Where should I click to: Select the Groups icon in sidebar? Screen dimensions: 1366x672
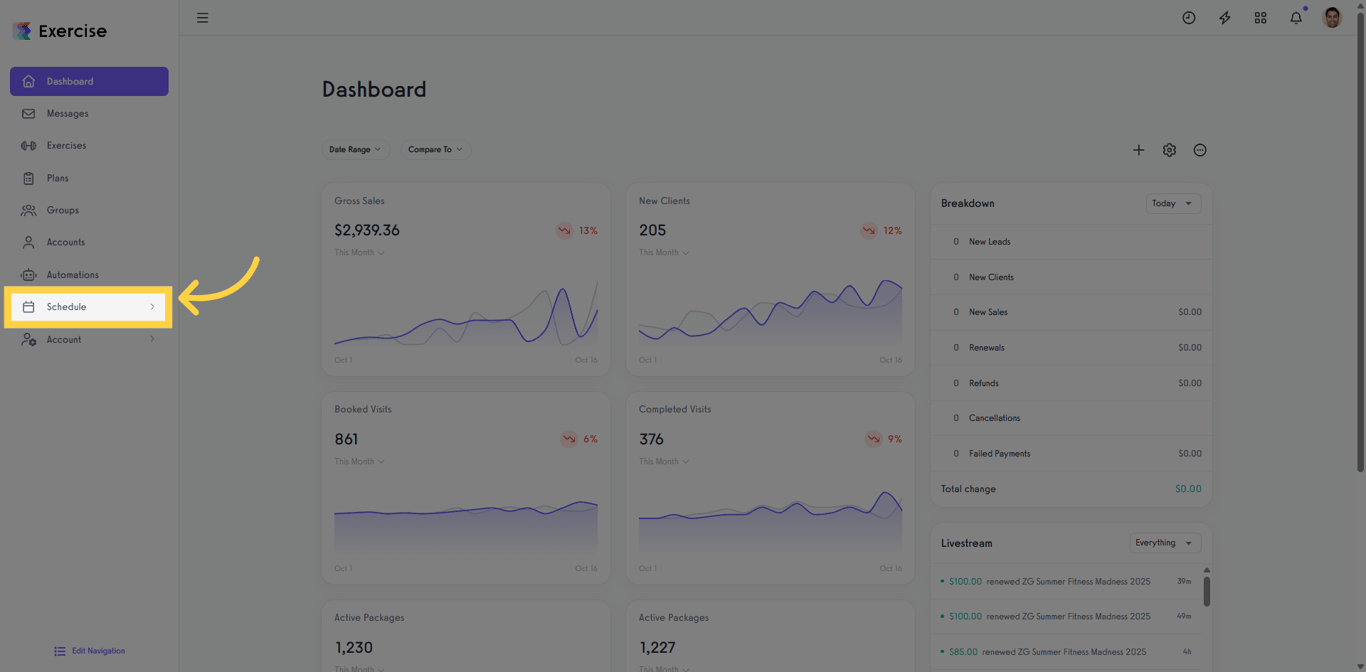[27, 210]
